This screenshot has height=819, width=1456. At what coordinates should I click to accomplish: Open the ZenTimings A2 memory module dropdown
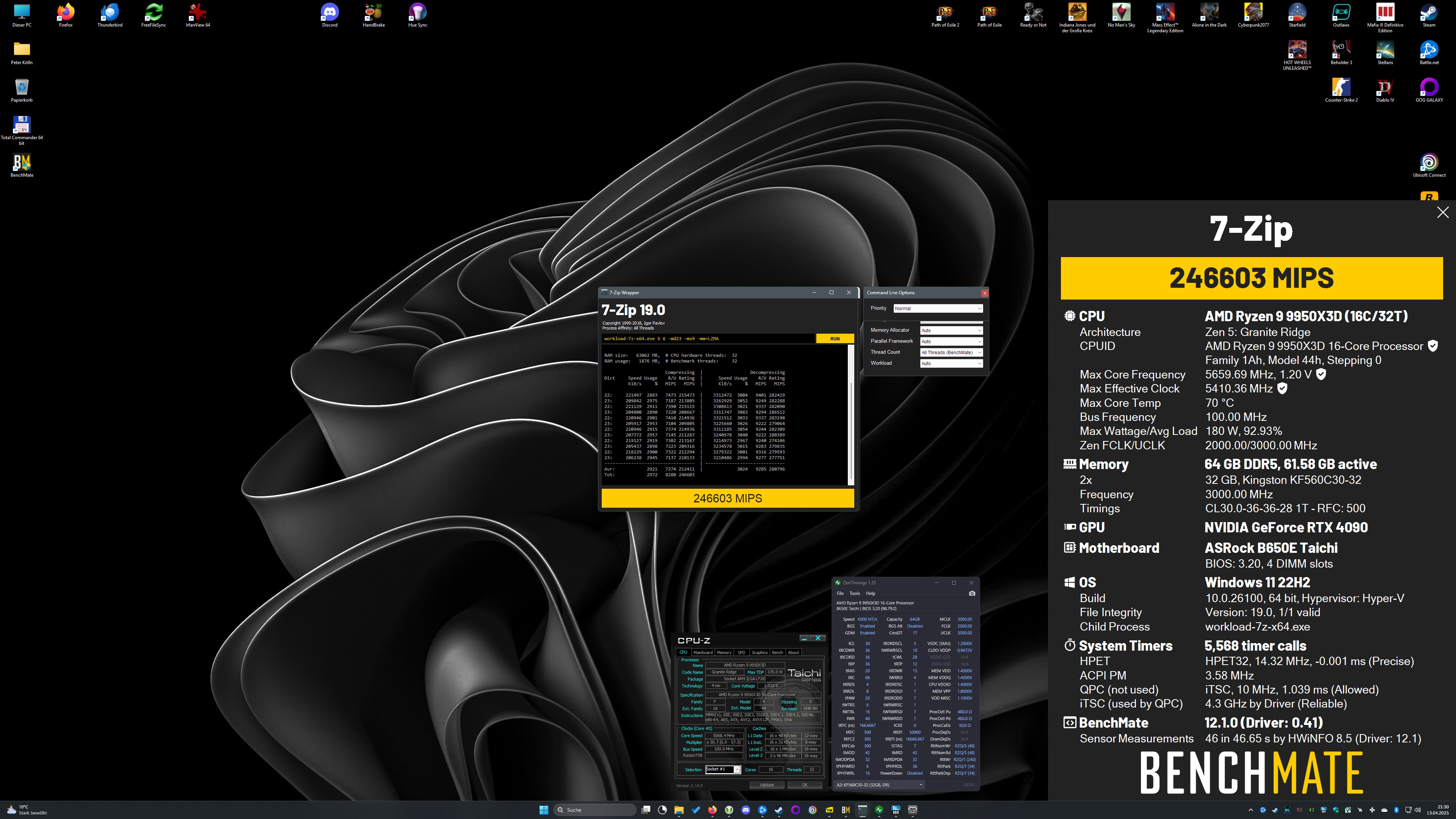(x=879, y=784)
